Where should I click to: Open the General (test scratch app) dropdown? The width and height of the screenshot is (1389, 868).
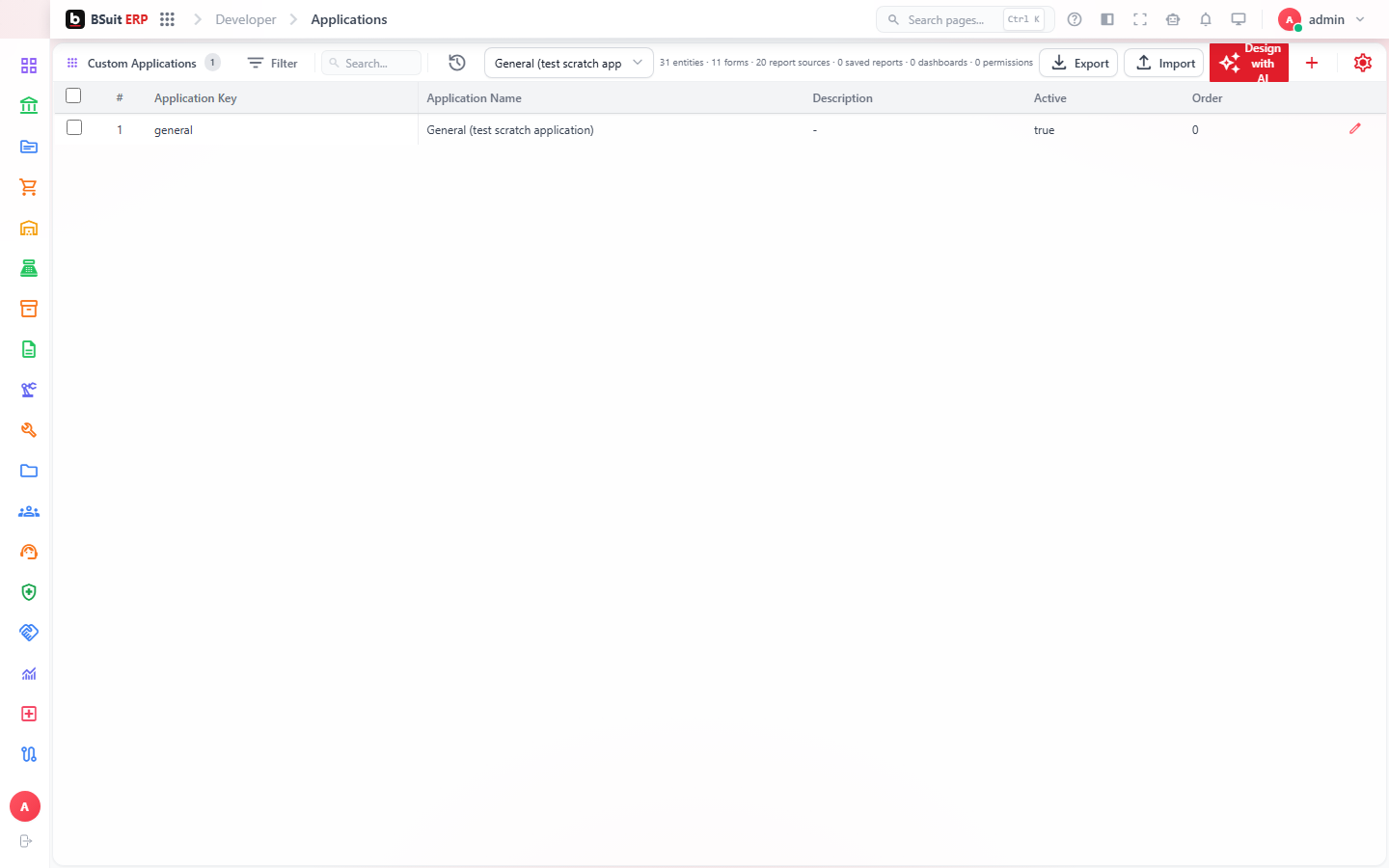tap(568, 63)
